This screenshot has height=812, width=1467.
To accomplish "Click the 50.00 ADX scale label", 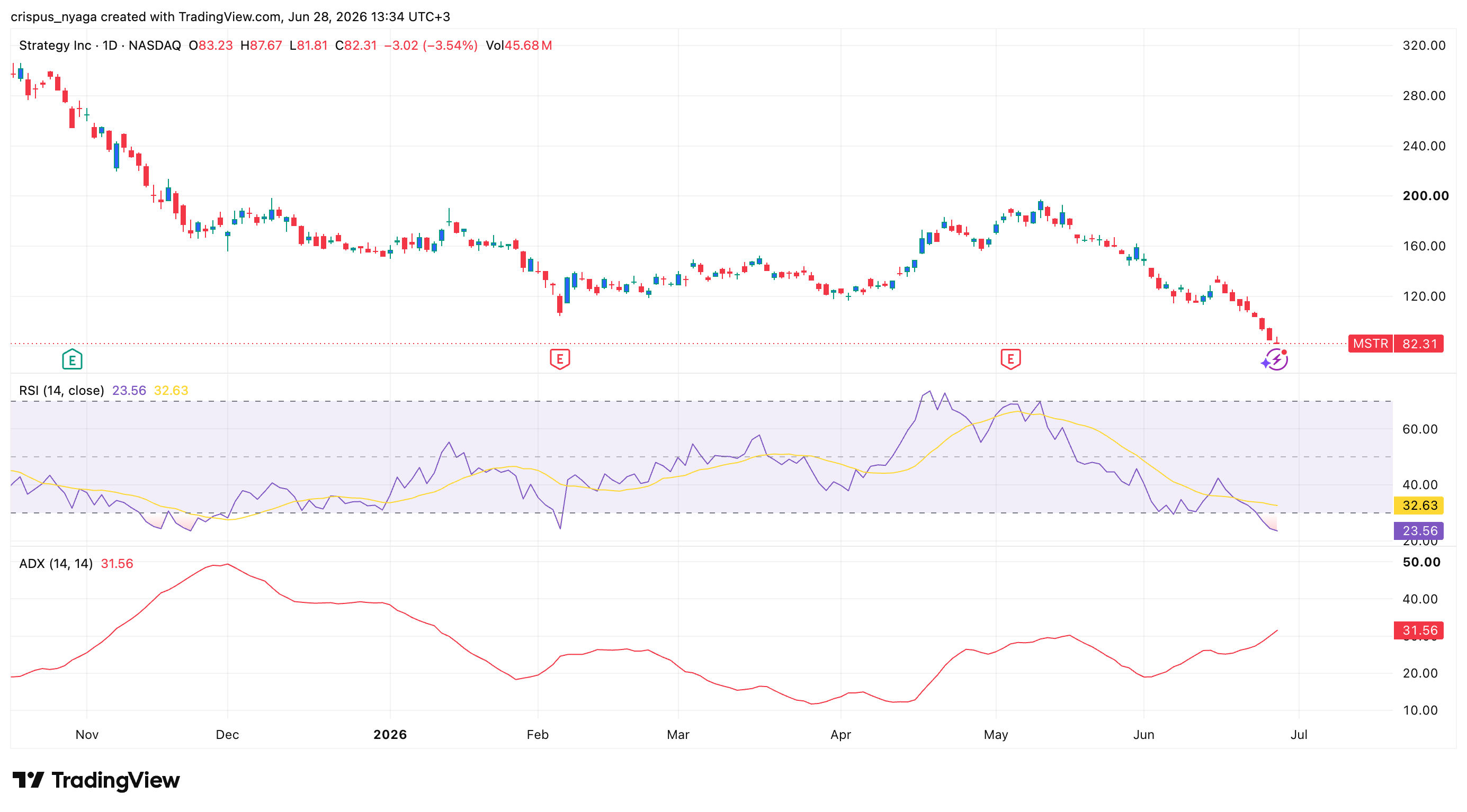I will (1421, 562).
